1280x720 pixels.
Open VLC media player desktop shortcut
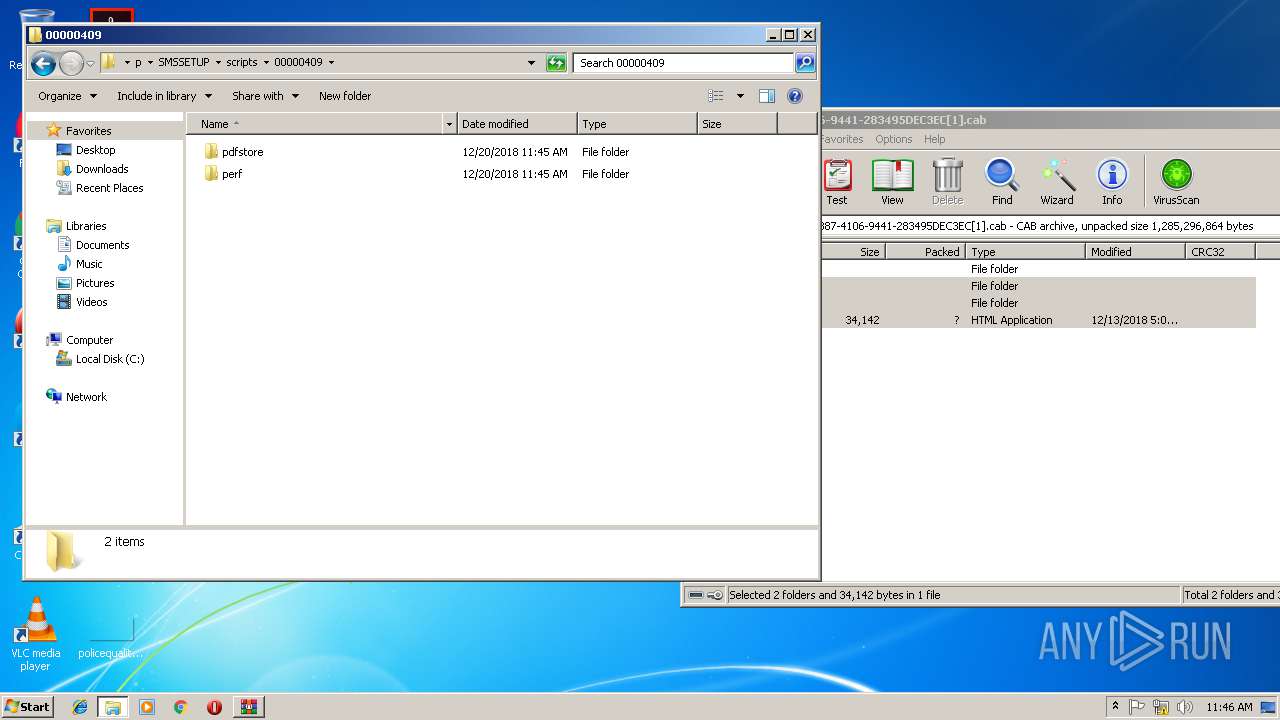36,634
